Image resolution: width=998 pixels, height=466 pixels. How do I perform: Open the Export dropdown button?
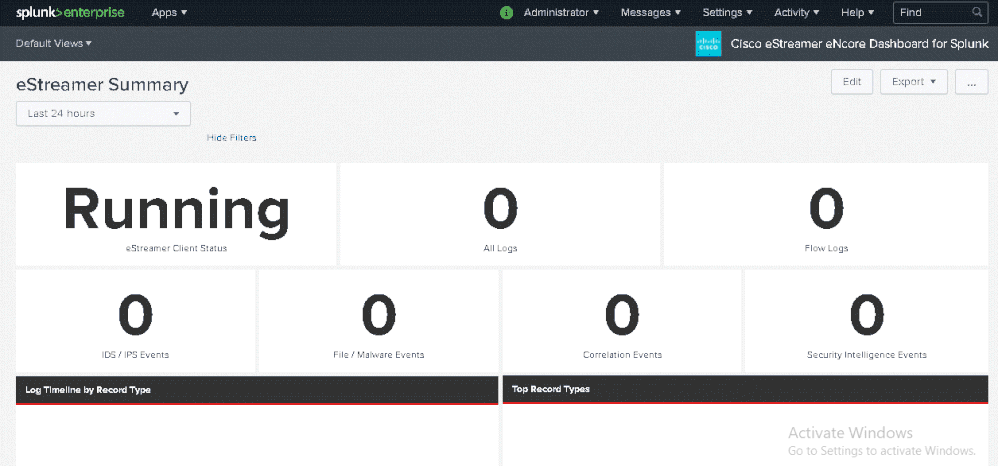pyautogui.click(x=913, y=81)
